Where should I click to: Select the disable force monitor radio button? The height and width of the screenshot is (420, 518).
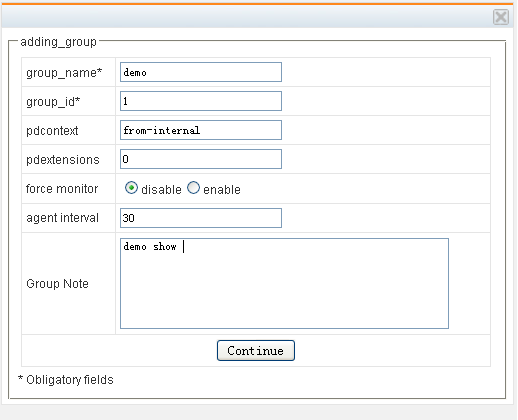(x=131, y=188)
